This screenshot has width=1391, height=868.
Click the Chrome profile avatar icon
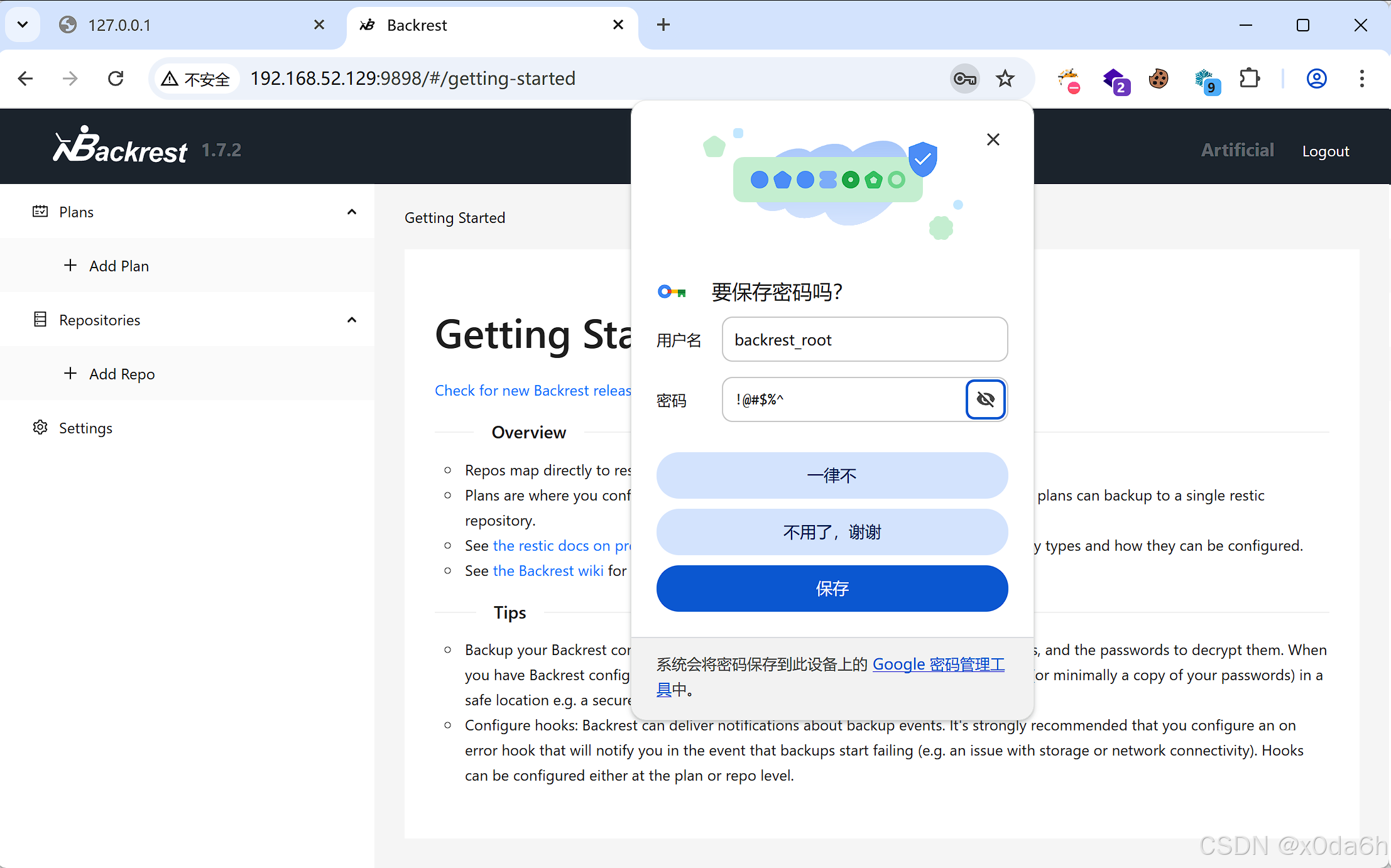pyautogui.click(x=1316, y=79)
